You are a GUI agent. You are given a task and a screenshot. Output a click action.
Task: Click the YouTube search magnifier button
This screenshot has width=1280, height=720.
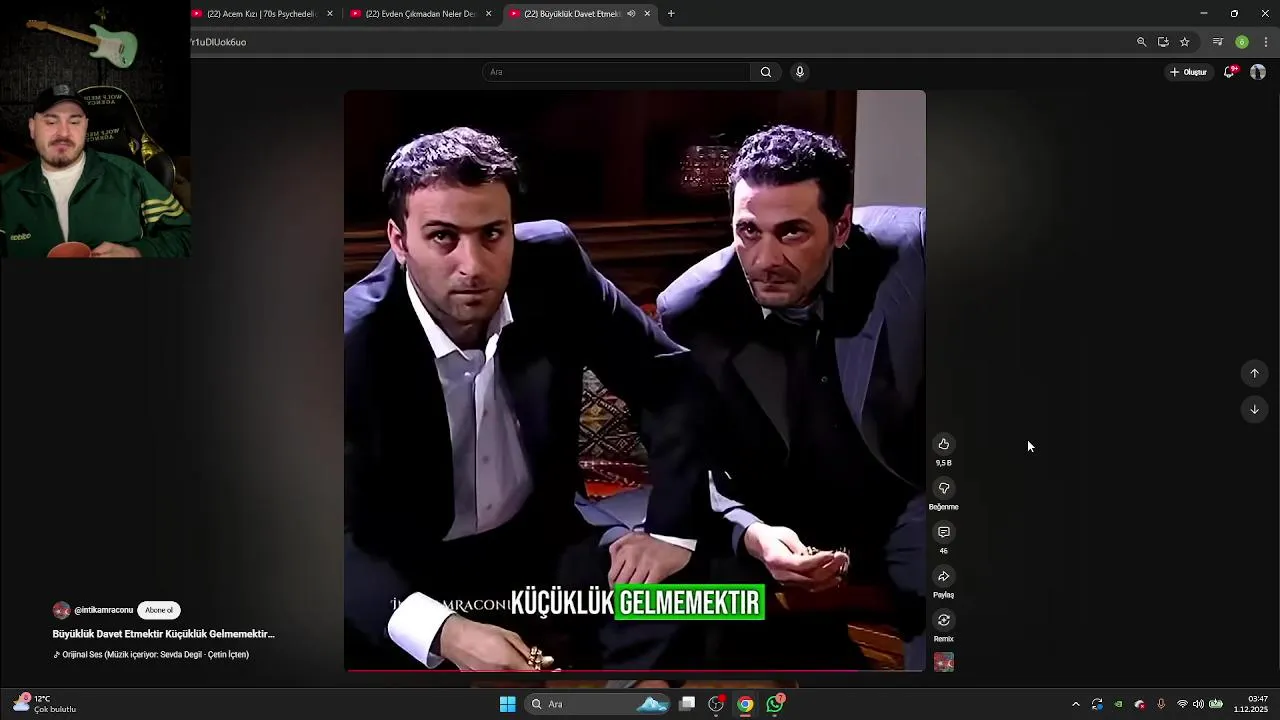coord(765,72)
